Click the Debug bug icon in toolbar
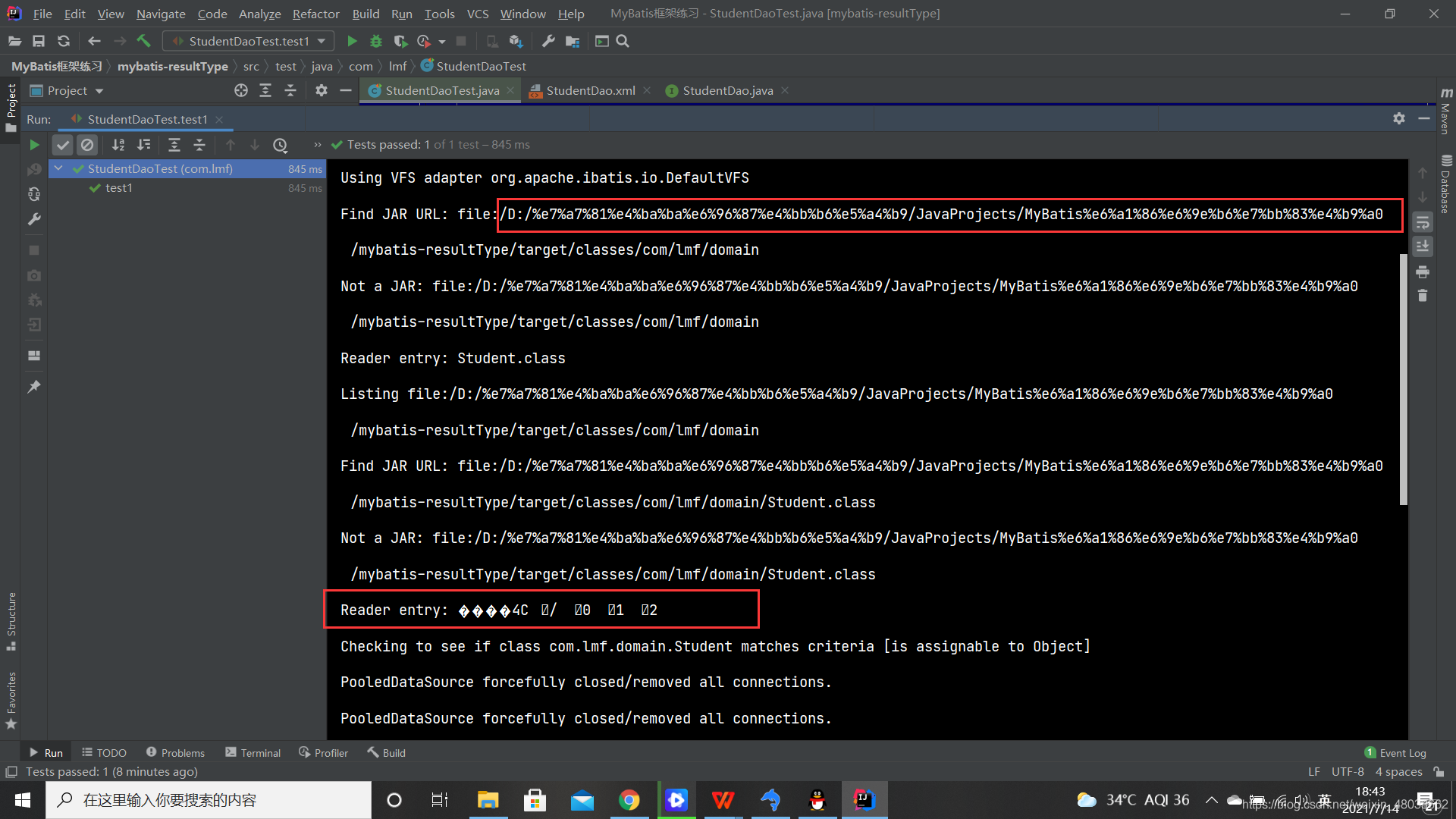Viewport: 1456px width, 819px height. click(376, 41)
